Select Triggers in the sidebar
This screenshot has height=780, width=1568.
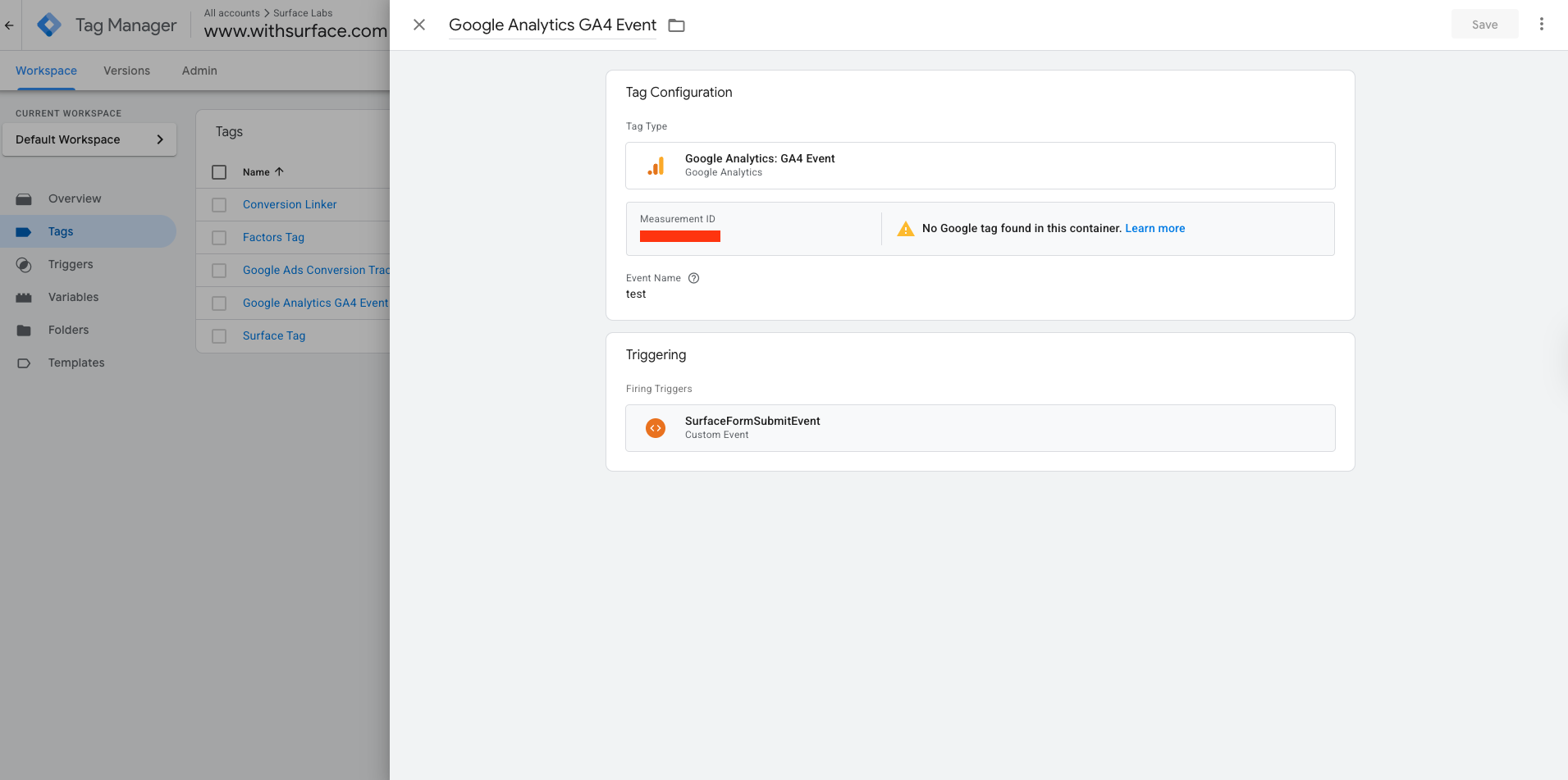[70, 264]
